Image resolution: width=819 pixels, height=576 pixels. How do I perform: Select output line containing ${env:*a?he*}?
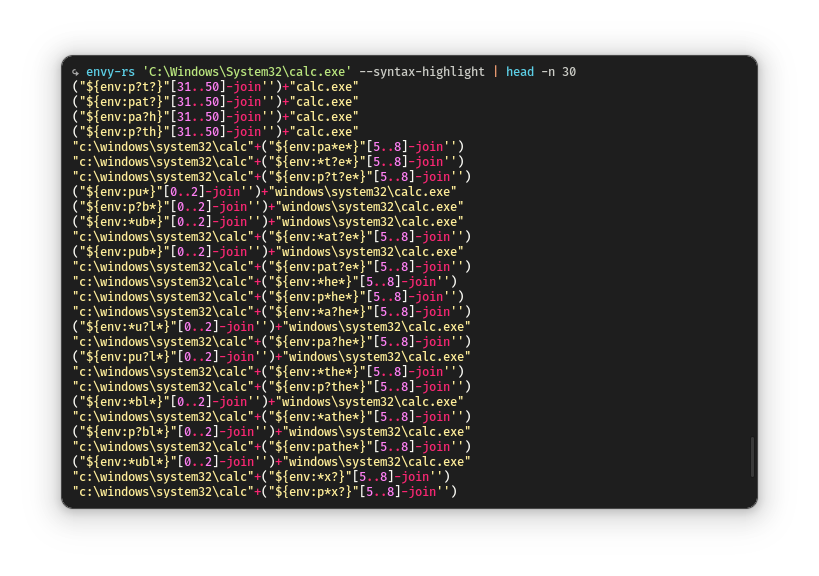[x=272, y=312]
